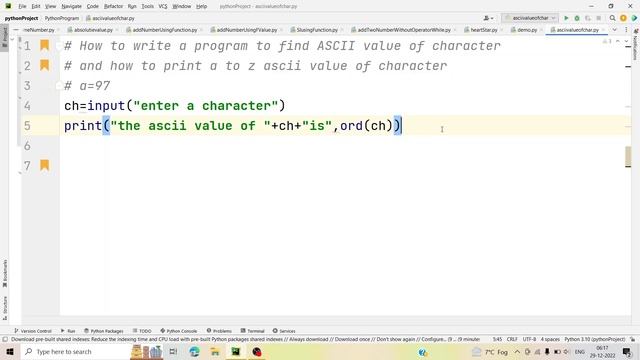This screenshot has height=360, width=640.
Task: Open the Navigate menu
Action: (x=71, y=6)
